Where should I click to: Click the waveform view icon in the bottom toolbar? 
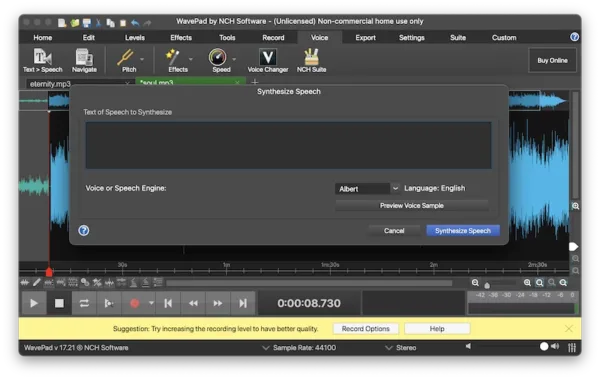click(24, 283)
